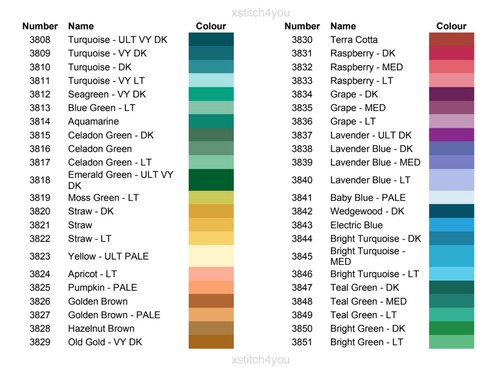This screenshot has width=500, height=375.
Task: Choose the Emerald Green - ULT VY DK swatch
Action: click(x=211, y=180)
